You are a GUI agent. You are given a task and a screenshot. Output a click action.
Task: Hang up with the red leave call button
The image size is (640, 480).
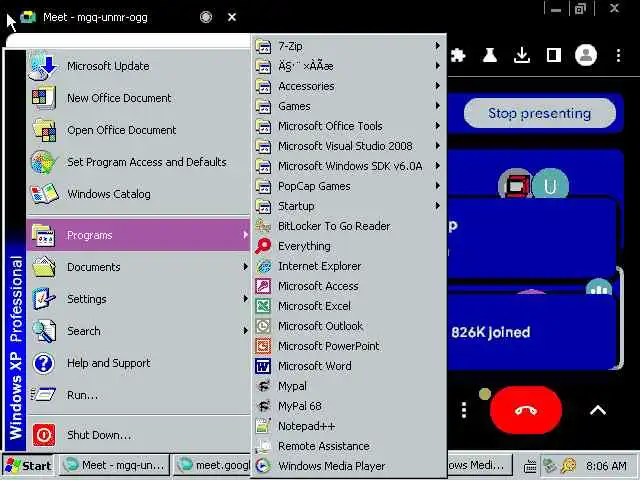point(526,410)
